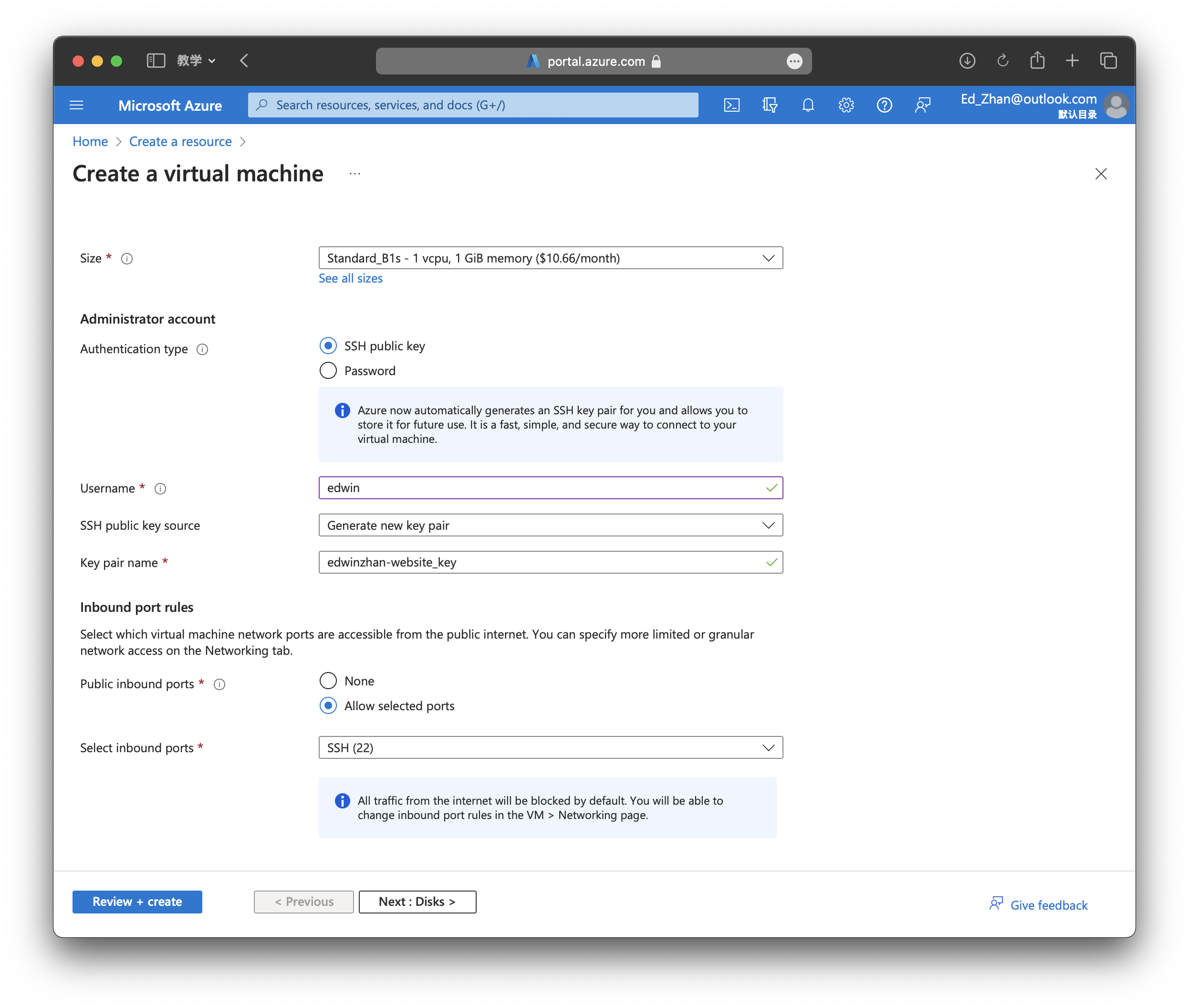This screenshot has height=1008, width=1189.
Task: Open the Azure portal hamburger menu
Action: (76, 105)
